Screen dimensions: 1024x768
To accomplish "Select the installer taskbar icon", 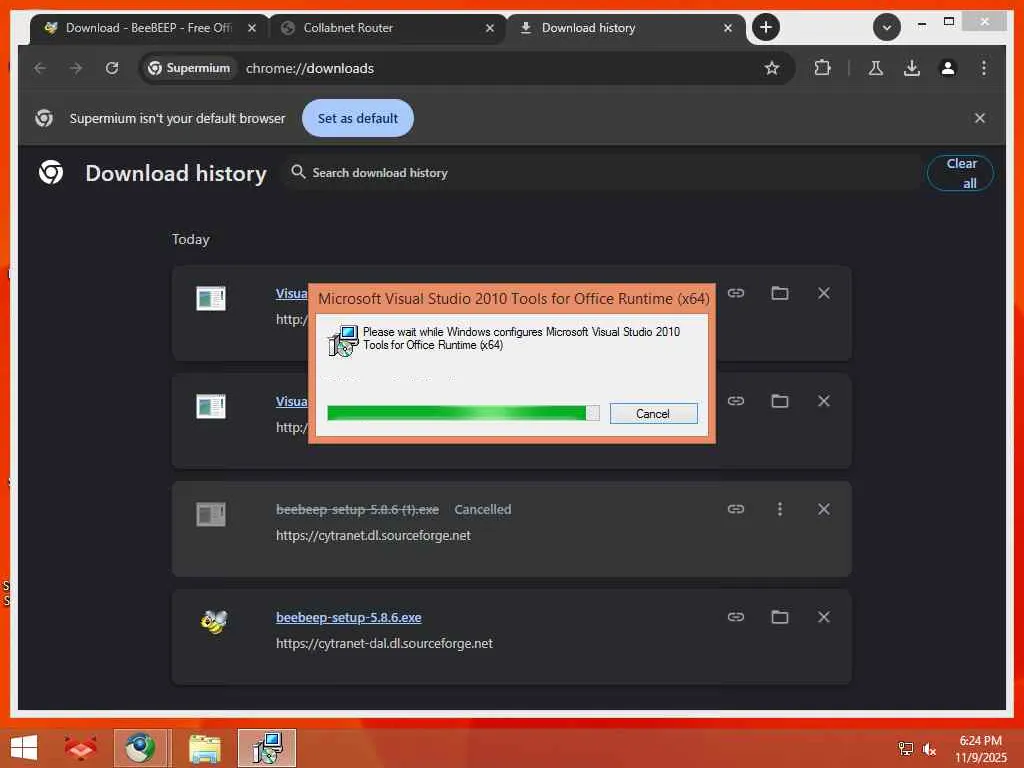I will [x=266, y=748].
